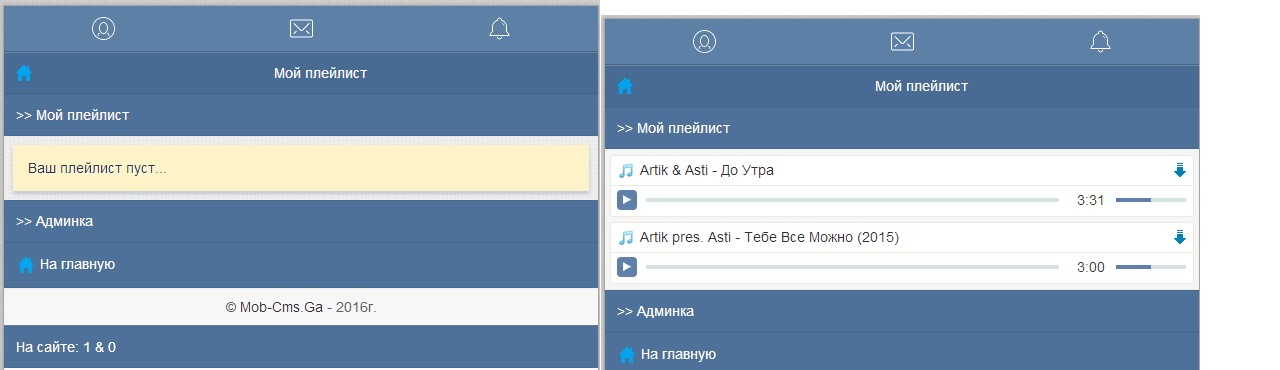
Task: Click the home icon in right panel header
Action: (625, 86)
